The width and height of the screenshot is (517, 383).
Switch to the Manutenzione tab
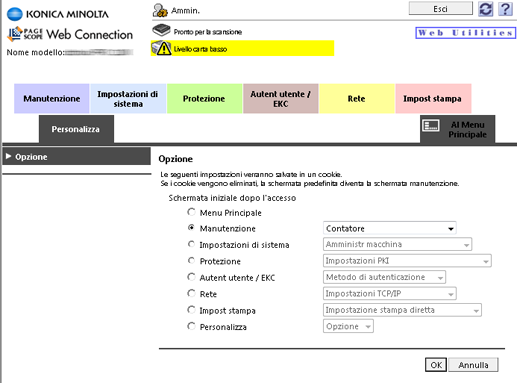tap(51, 99)
